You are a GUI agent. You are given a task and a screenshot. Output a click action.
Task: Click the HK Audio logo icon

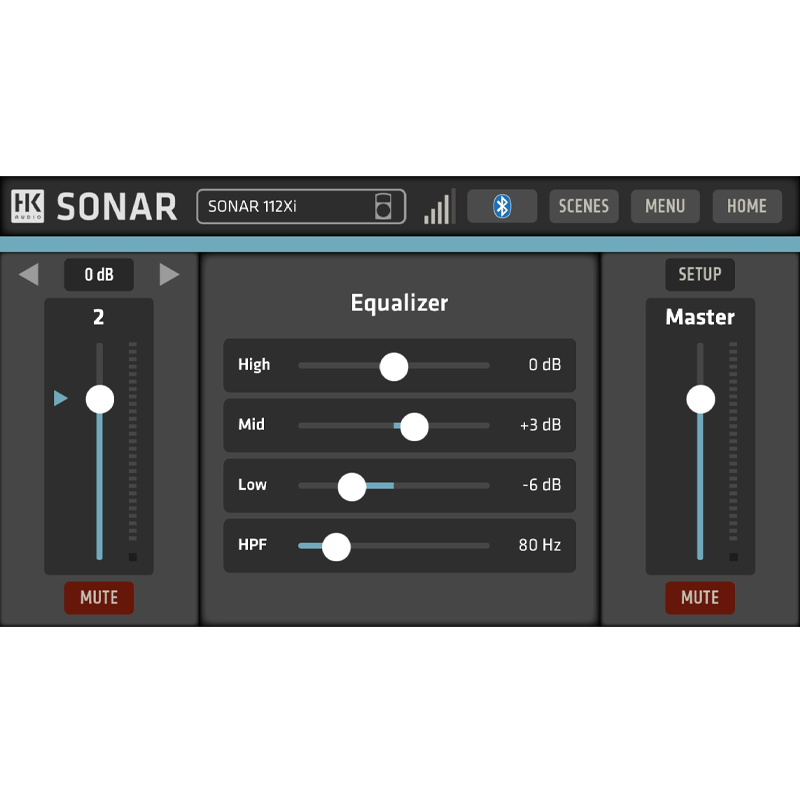(27, 206)
